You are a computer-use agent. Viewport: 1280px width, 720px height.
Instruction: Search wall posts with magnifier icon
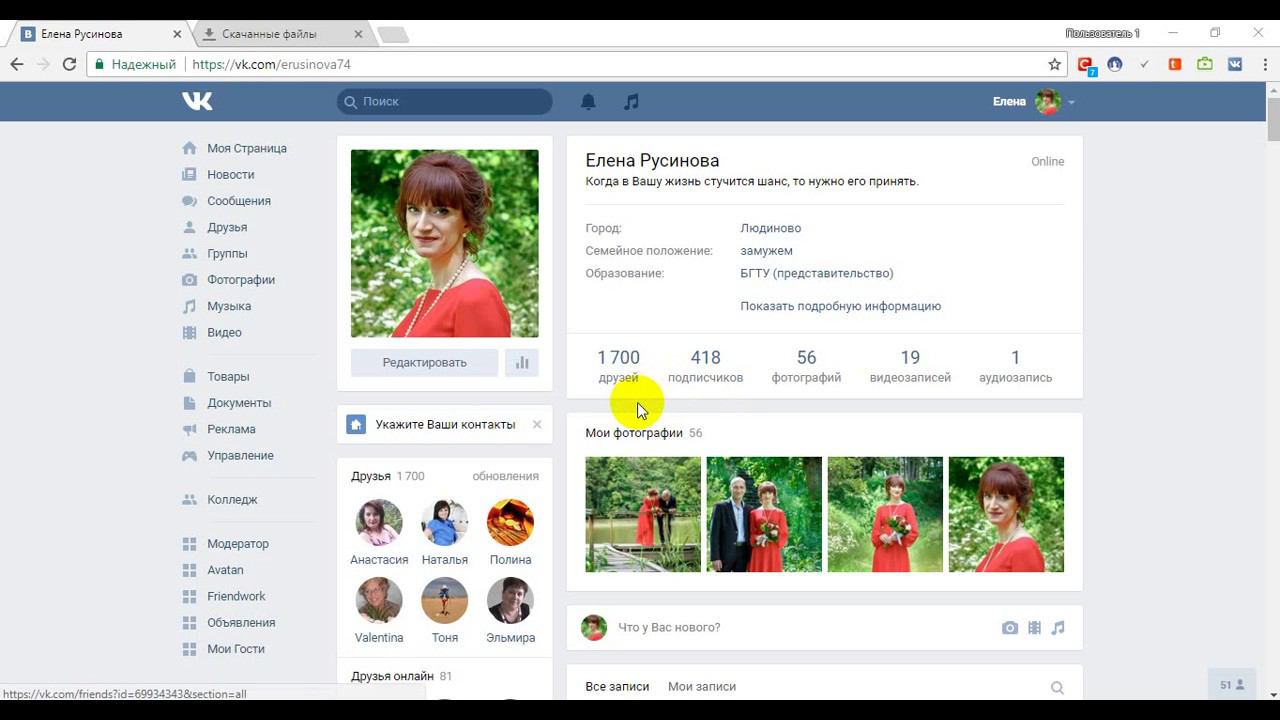pyautogui.click(x=1057, y=687)
